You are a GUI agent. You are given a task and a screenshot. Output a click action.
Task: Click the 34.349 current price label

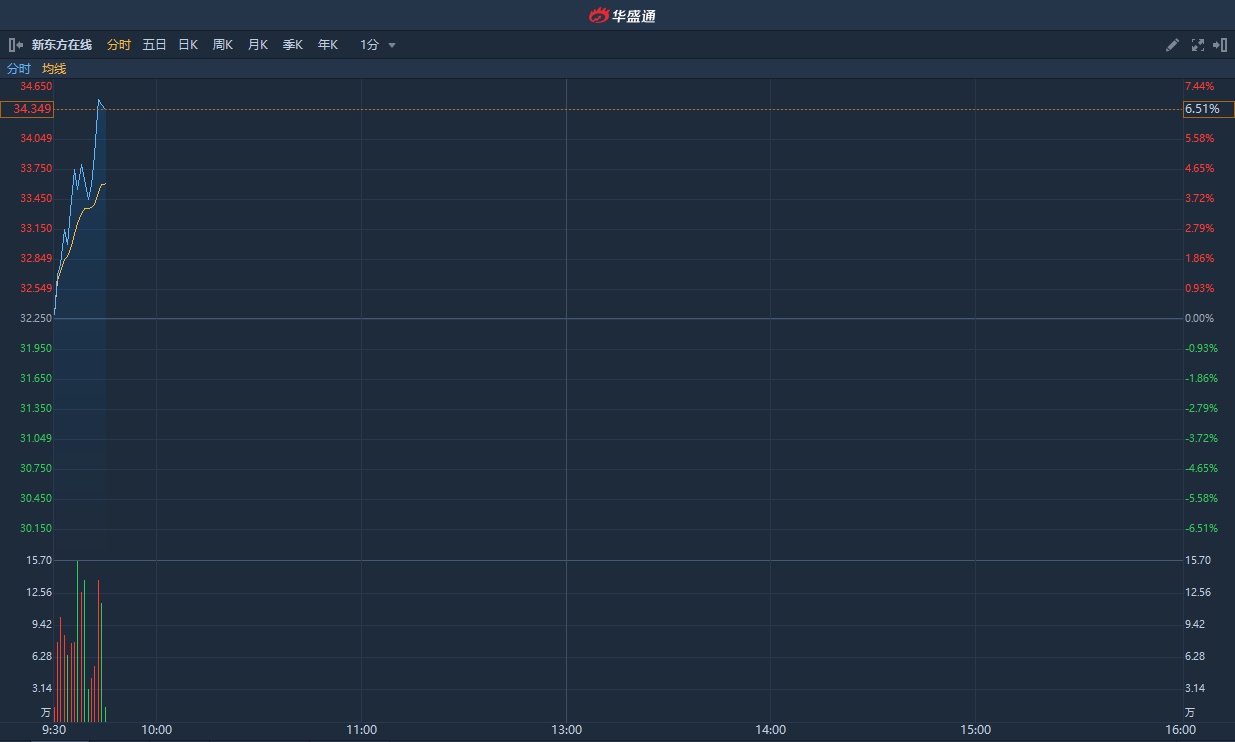[x=27, y=109]
